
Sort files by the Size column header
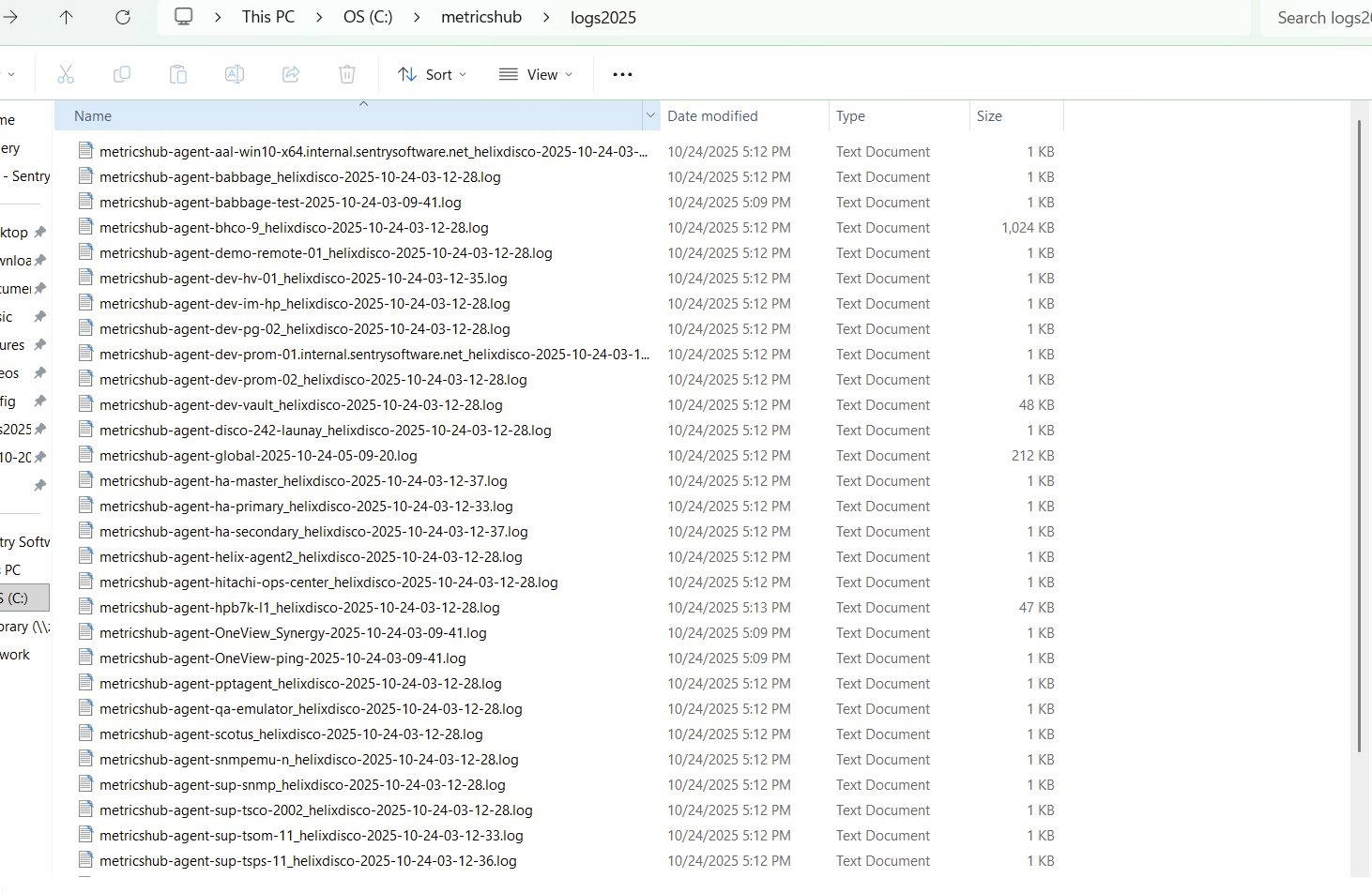989,115
